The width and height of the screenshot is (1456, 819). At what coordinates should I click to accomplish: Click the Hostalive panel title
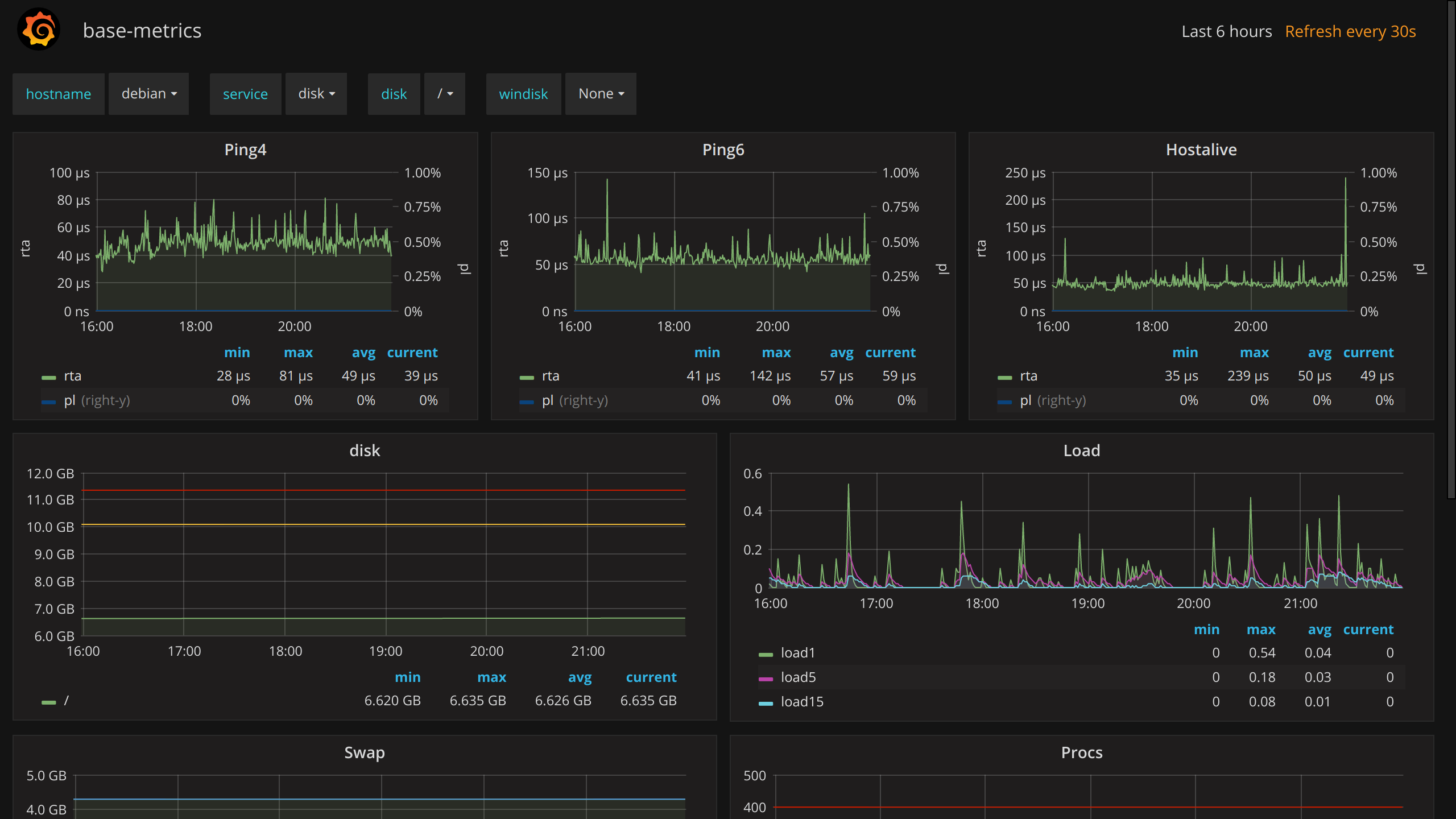tap(1201, 150)
